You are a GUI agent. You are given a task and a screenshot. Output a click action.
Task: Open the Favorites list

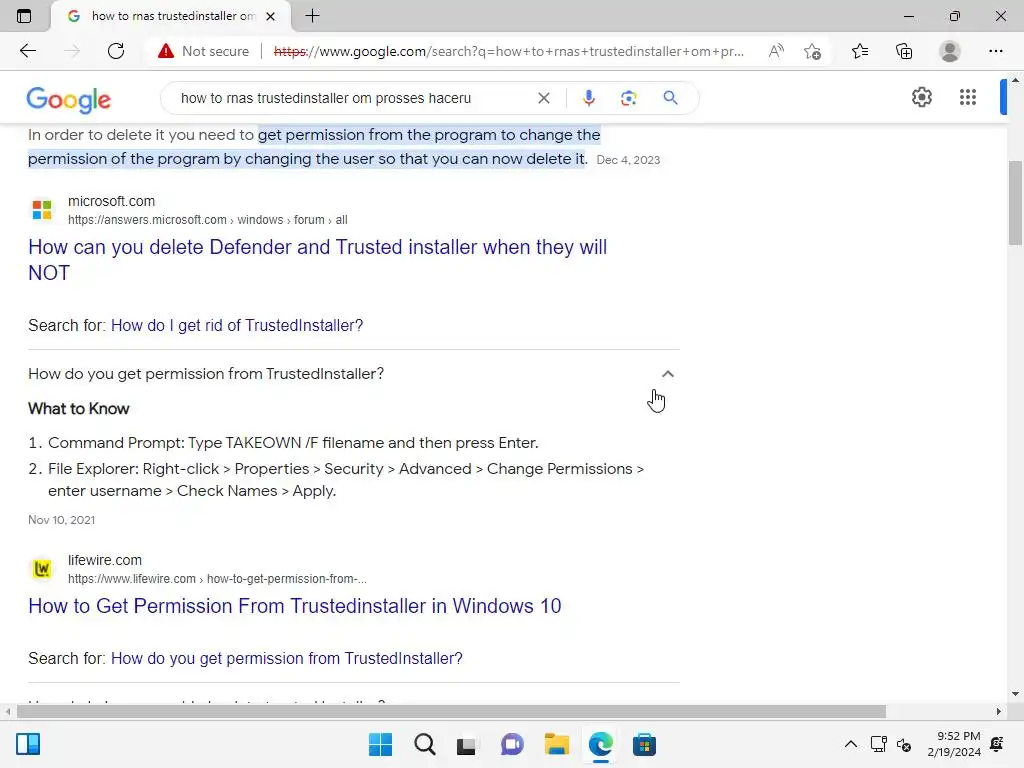[860, 51]
